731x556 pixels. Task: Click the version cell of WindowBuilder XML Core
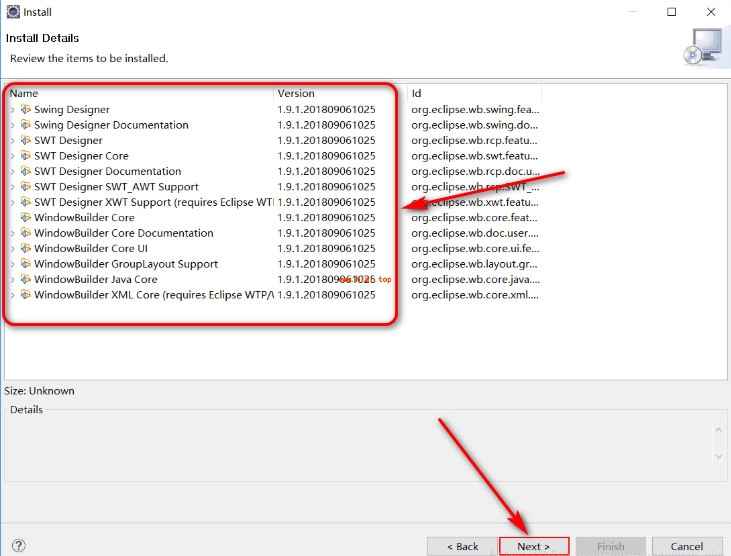(326, 295)
